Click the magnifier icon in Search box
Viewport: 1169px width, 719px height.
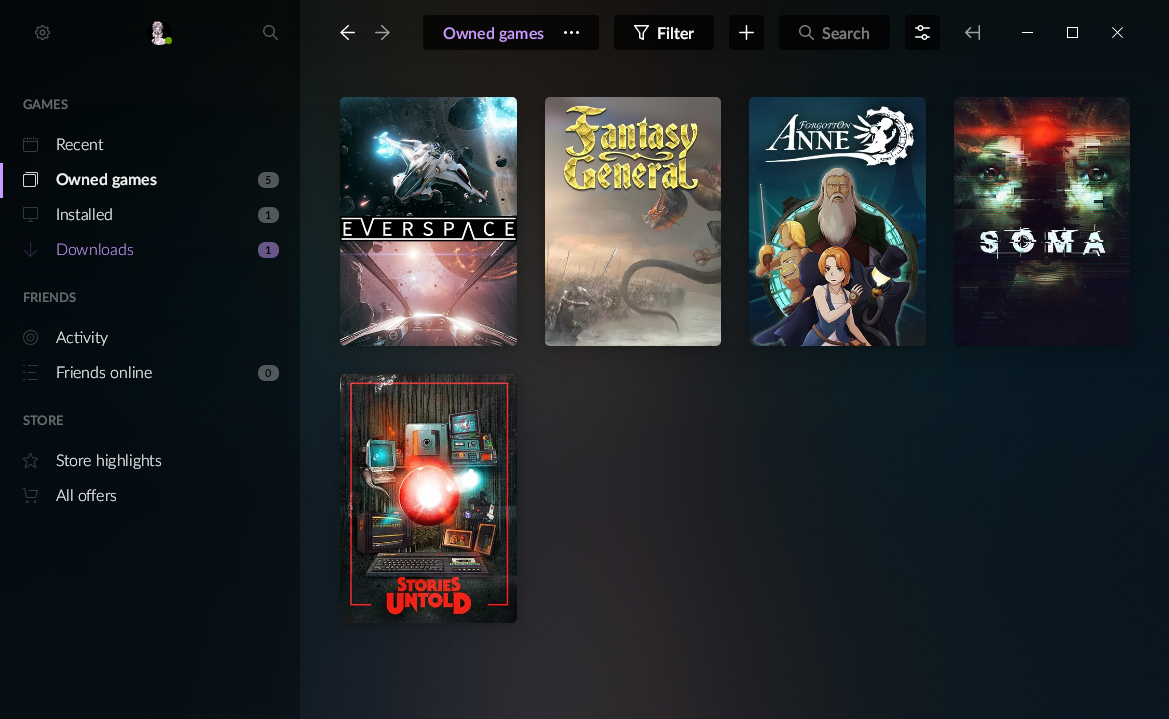806,33
